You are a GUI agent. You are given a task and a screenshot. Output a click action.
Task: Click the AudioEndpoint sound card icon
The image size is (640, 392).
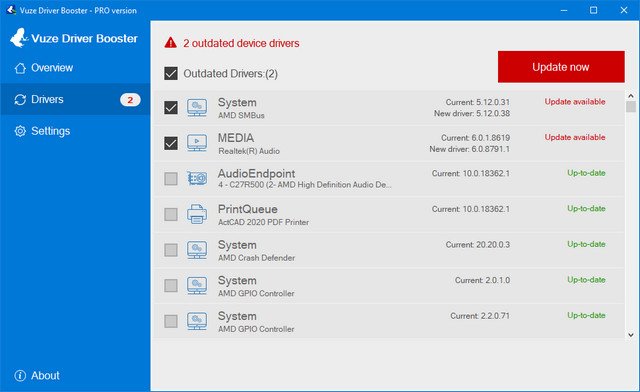click(x=197, y=178)
